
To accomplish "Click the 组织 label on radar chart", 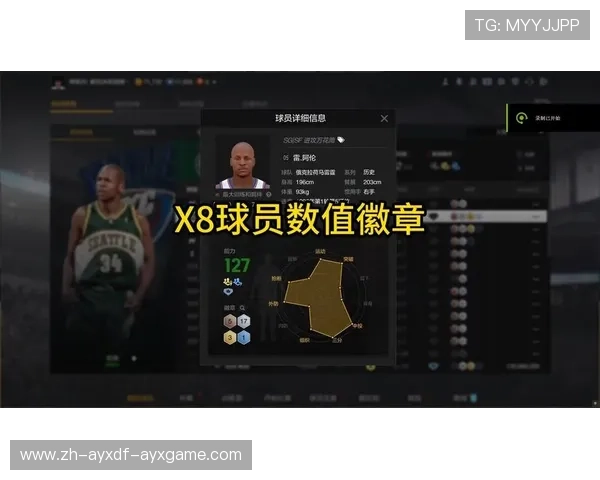I will click(x=304, y=340).
